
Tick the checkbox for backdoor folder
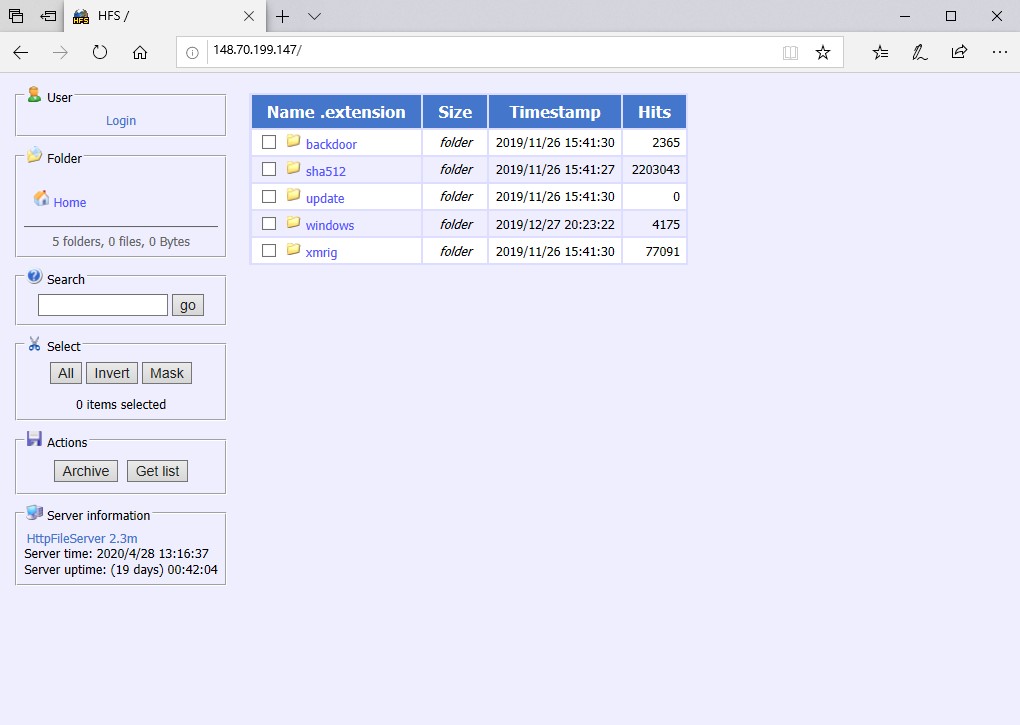(x=269, y=142)
